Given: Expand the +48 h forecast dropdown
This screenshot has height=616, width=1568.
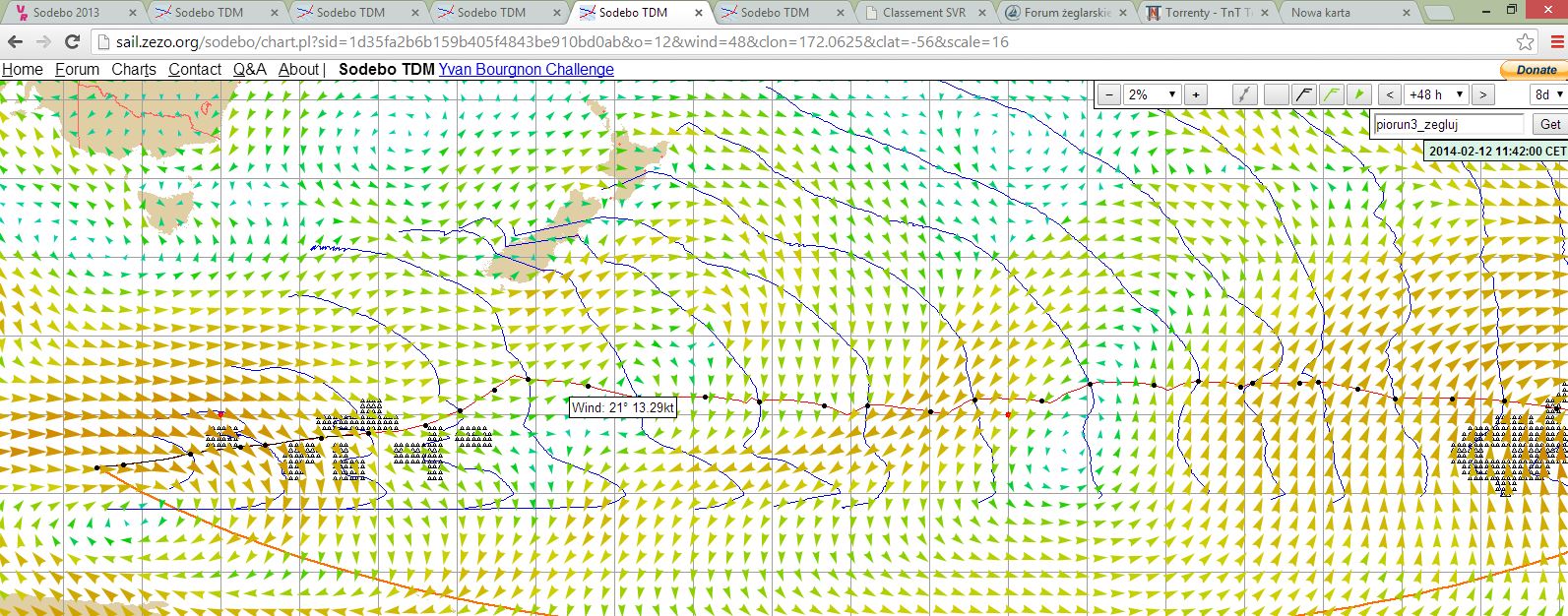Looking at the screenshot, I should click(1436, 94).
